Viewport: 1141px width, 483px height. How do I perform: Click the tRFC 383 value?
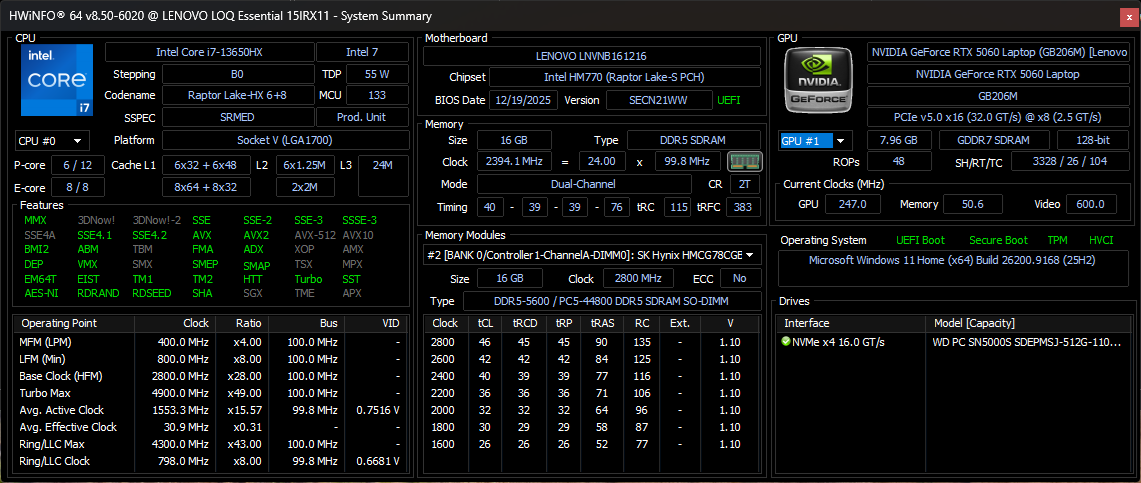pyautogui.click(x=745, y=207)
